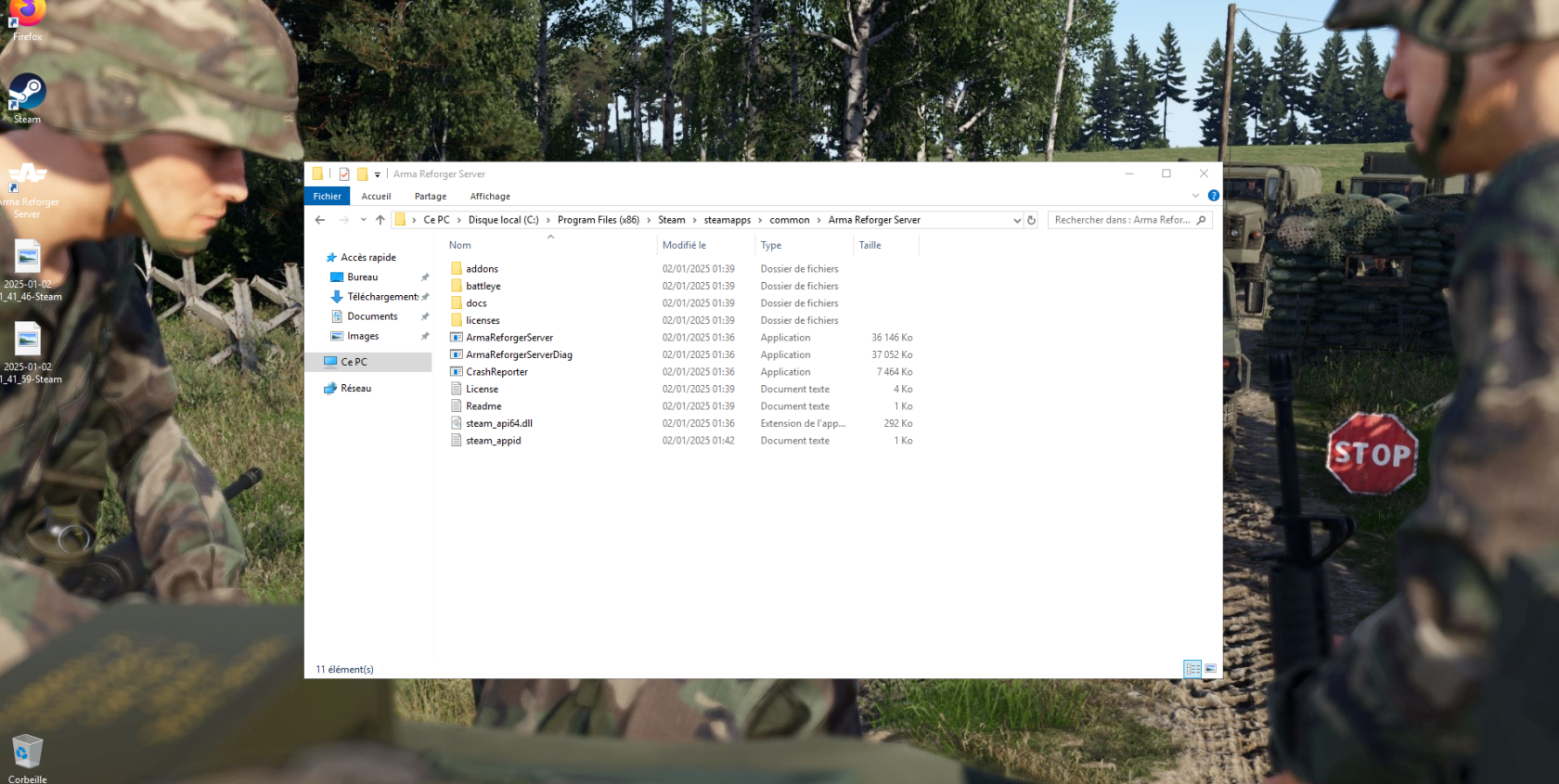The width and height of the screenshot is (1559, 784).
Task: Click Ce PC in the address bar
Action: pos(436,220)
